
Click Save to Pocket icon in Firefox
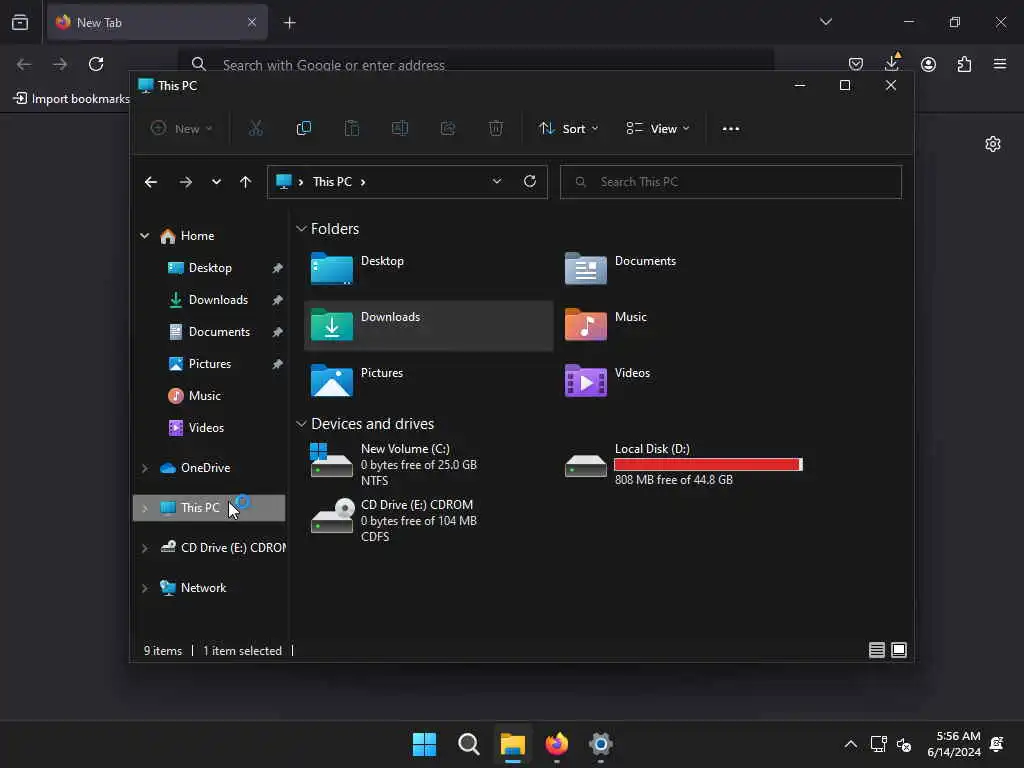(856, 64)
